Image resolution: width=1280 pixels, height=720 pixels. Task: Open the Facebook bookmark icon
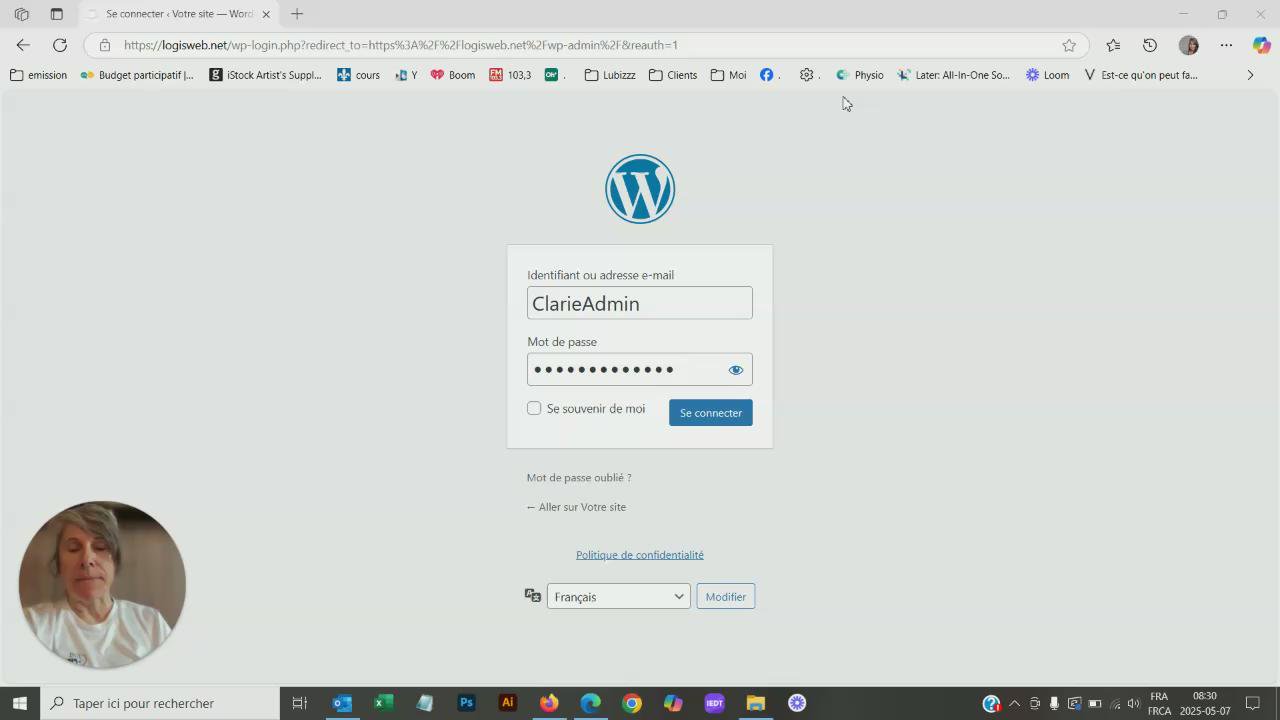[x=767, y=75]
